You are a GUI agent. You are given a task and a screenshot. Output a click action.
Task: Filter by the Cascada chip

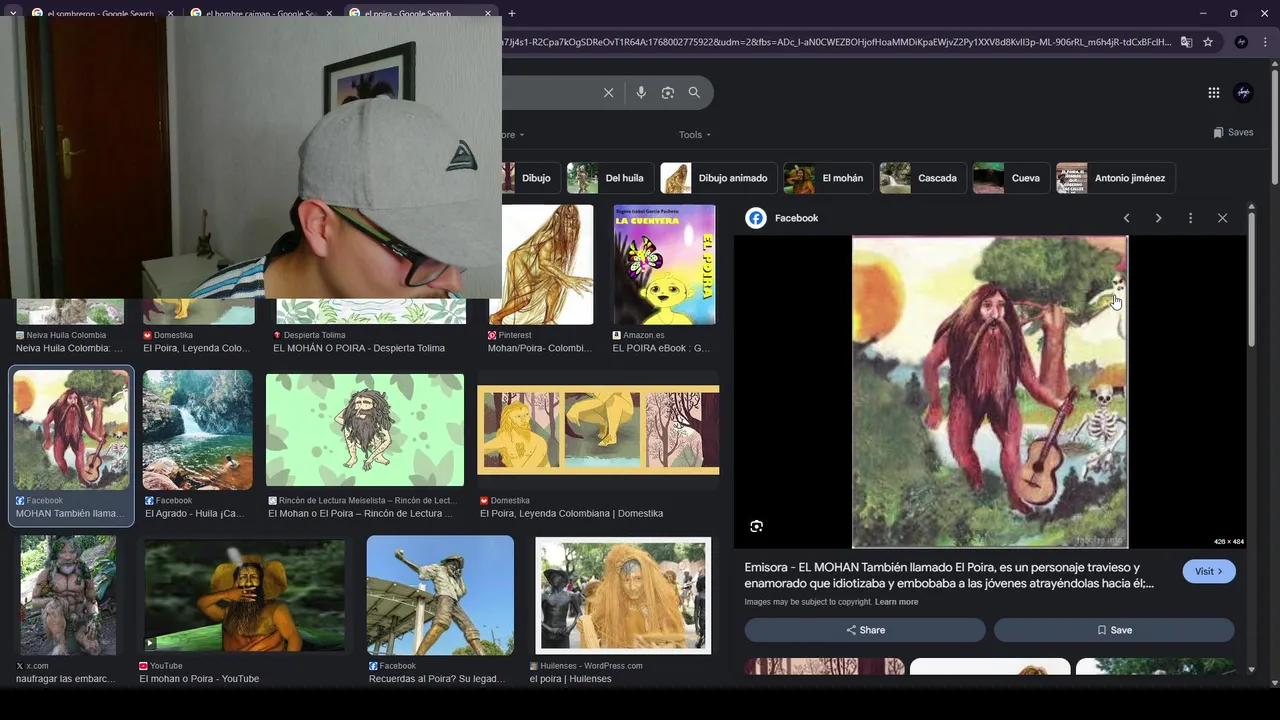click(923, 178)
